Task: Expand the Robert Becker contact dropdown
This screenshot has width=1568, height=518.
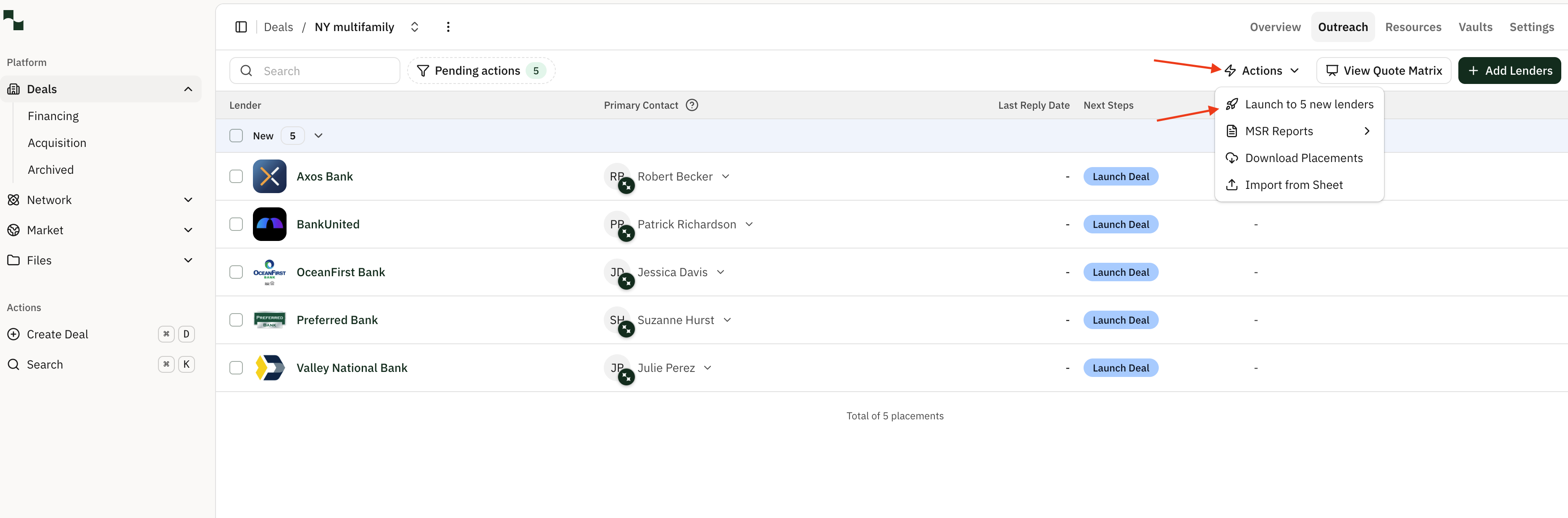Action: [x=726, y=176]
